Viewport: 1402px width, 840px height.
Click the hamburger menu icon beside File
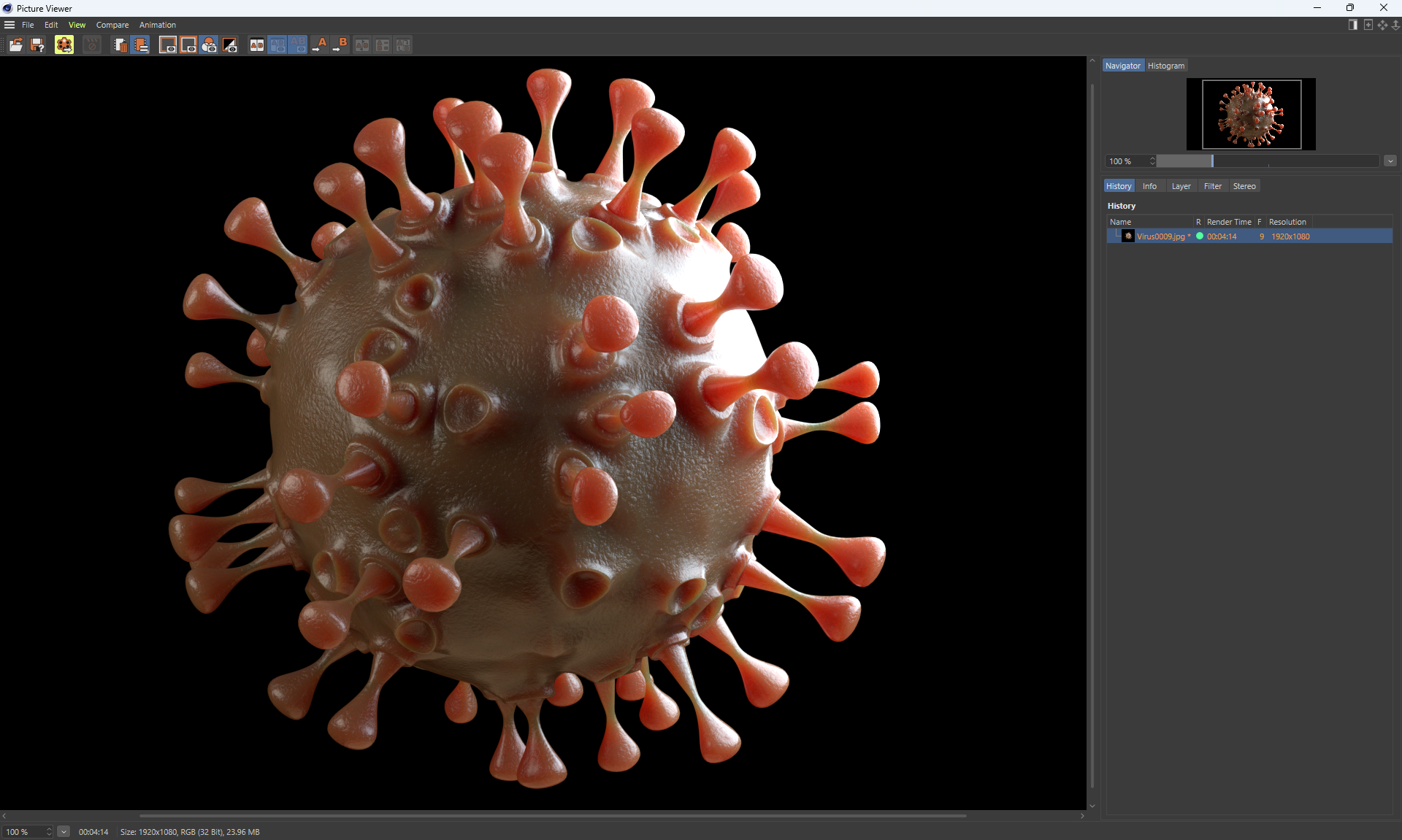[9, 25]
